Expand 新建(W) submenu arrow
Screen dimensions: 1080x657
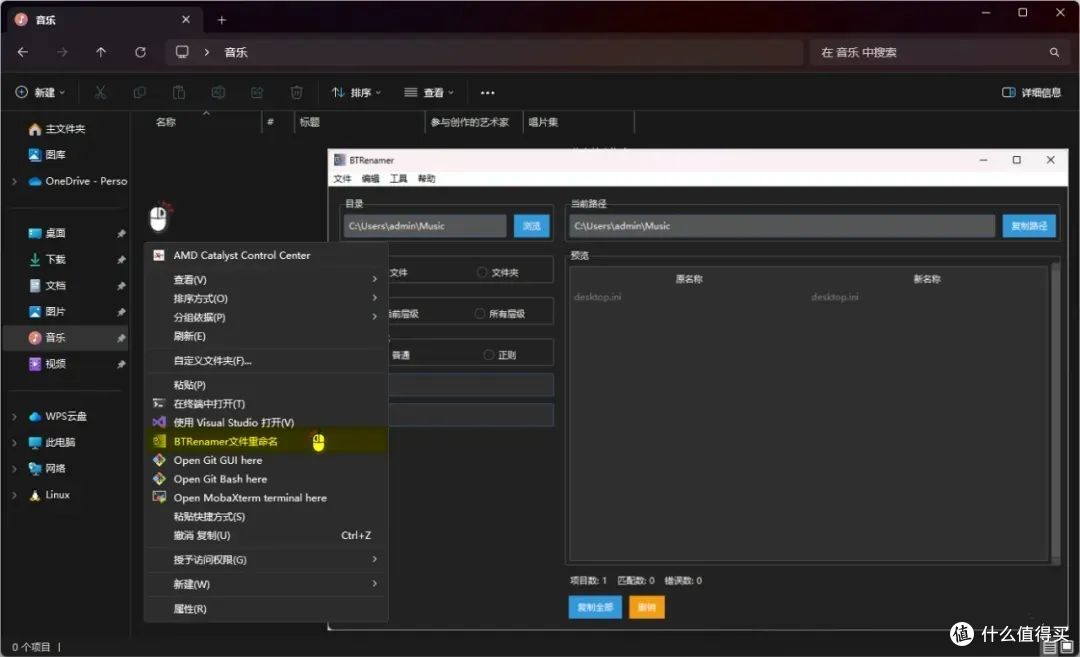(x=375, y=584)
